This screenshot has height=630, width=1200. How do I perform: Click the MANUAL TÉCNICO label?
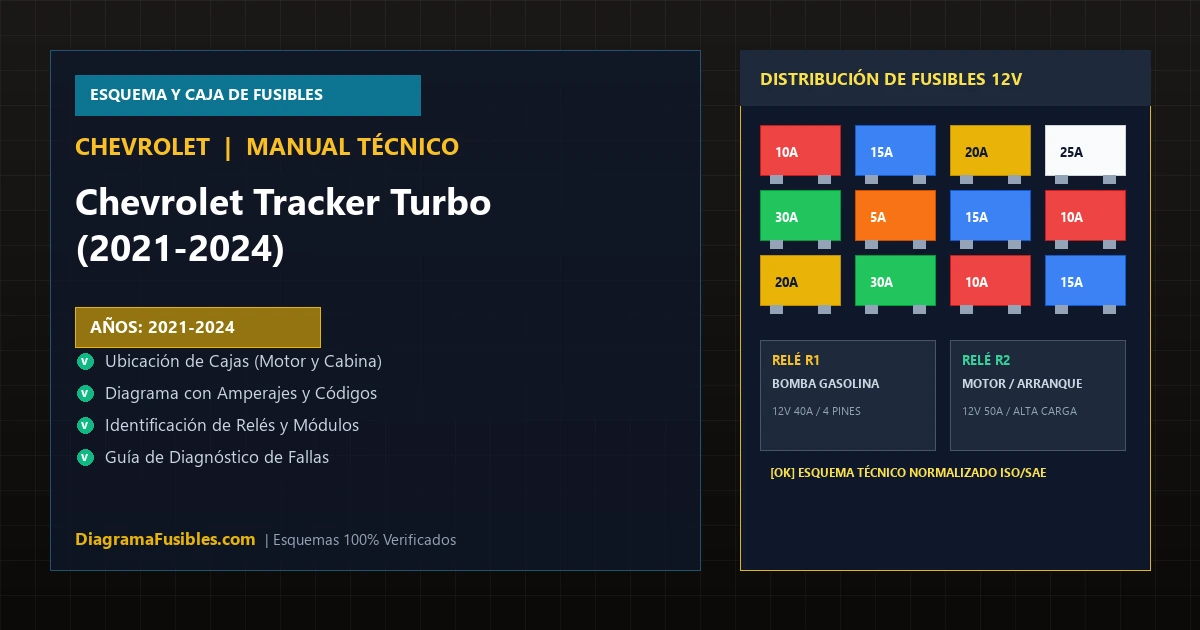click(x=353, y=147)
